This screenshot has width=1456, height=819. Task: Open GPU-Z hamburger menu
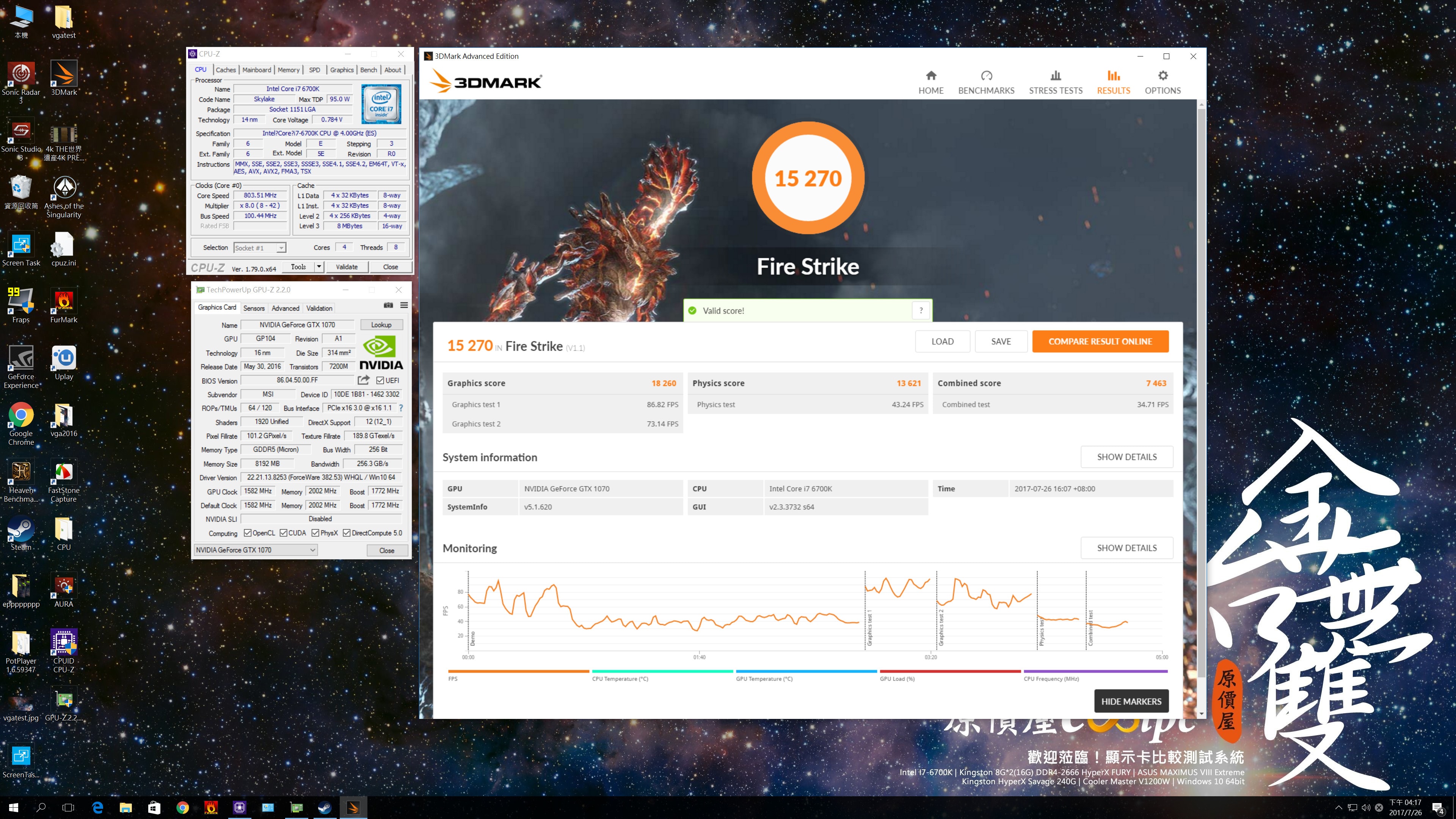[x=404, y=305]
